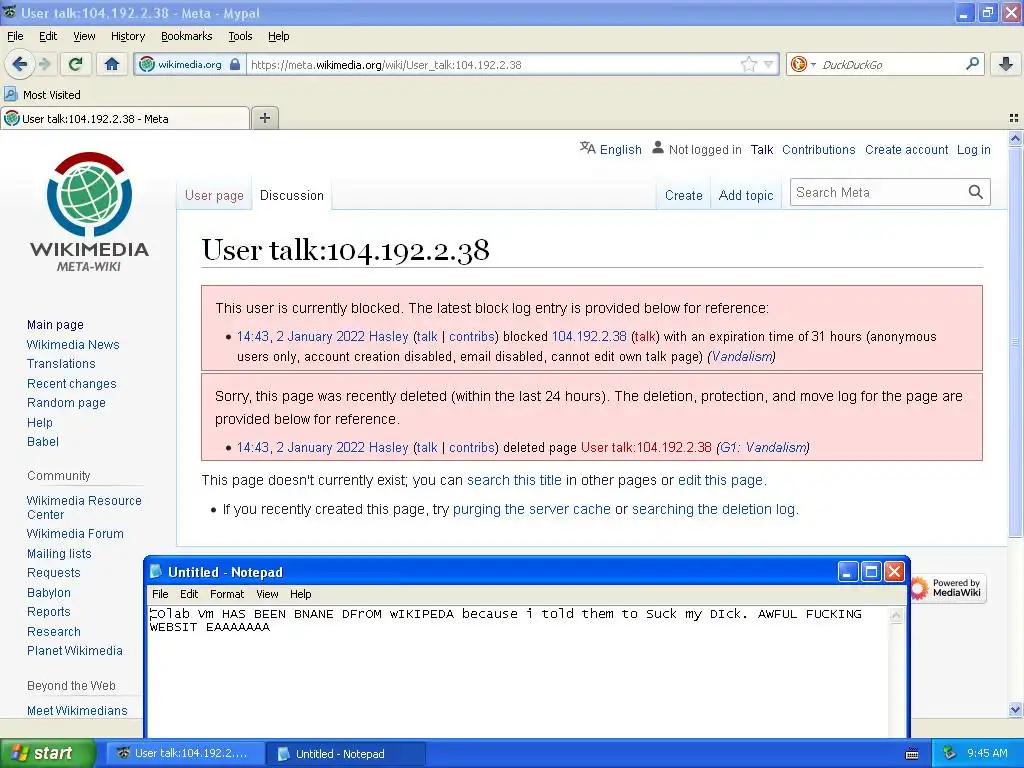Open the browser Bookmarks menu

pyautogui.click(x=187, y=36)
